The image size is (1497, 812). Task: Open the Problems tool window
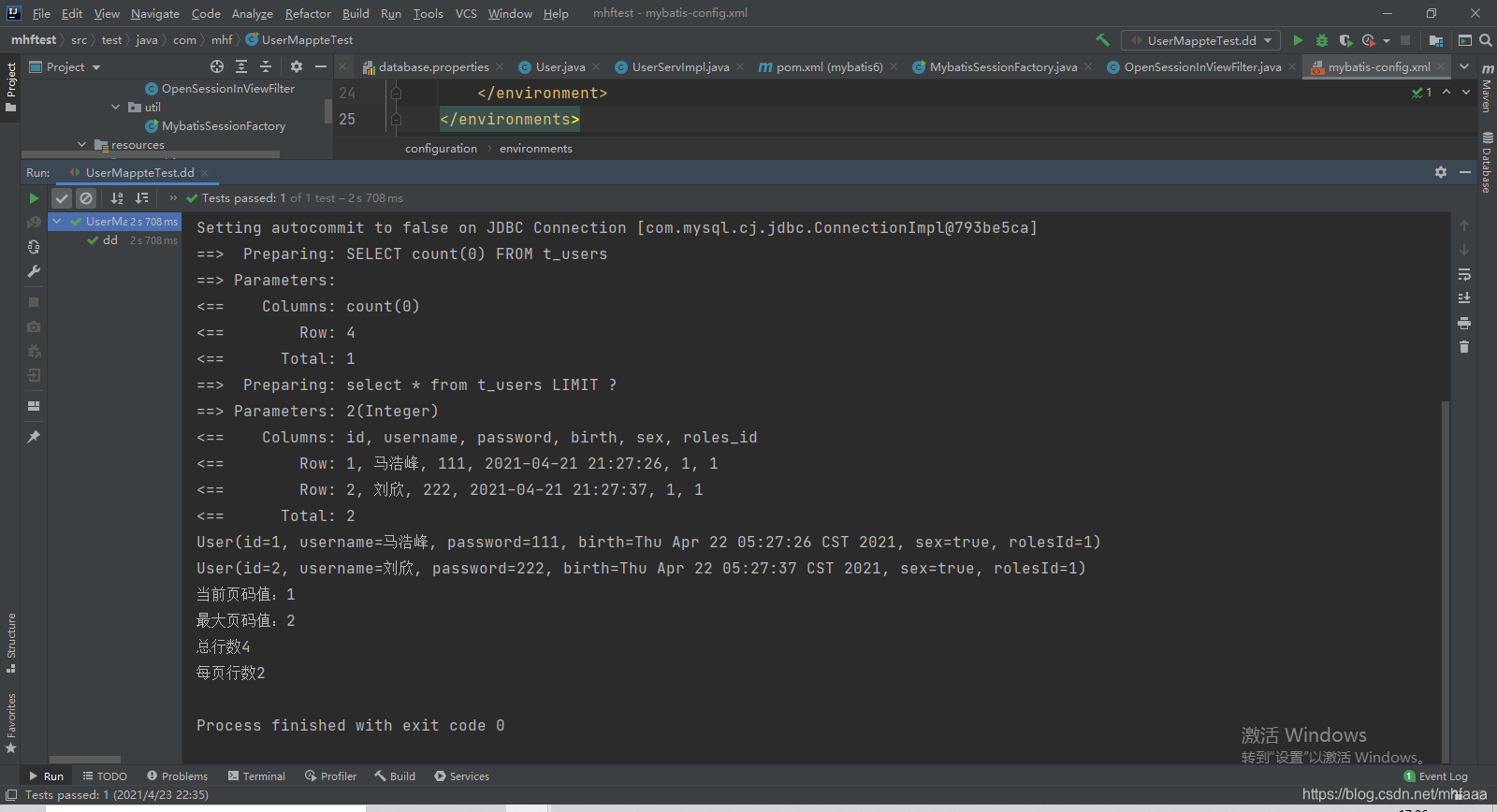(x=177, y=776)
